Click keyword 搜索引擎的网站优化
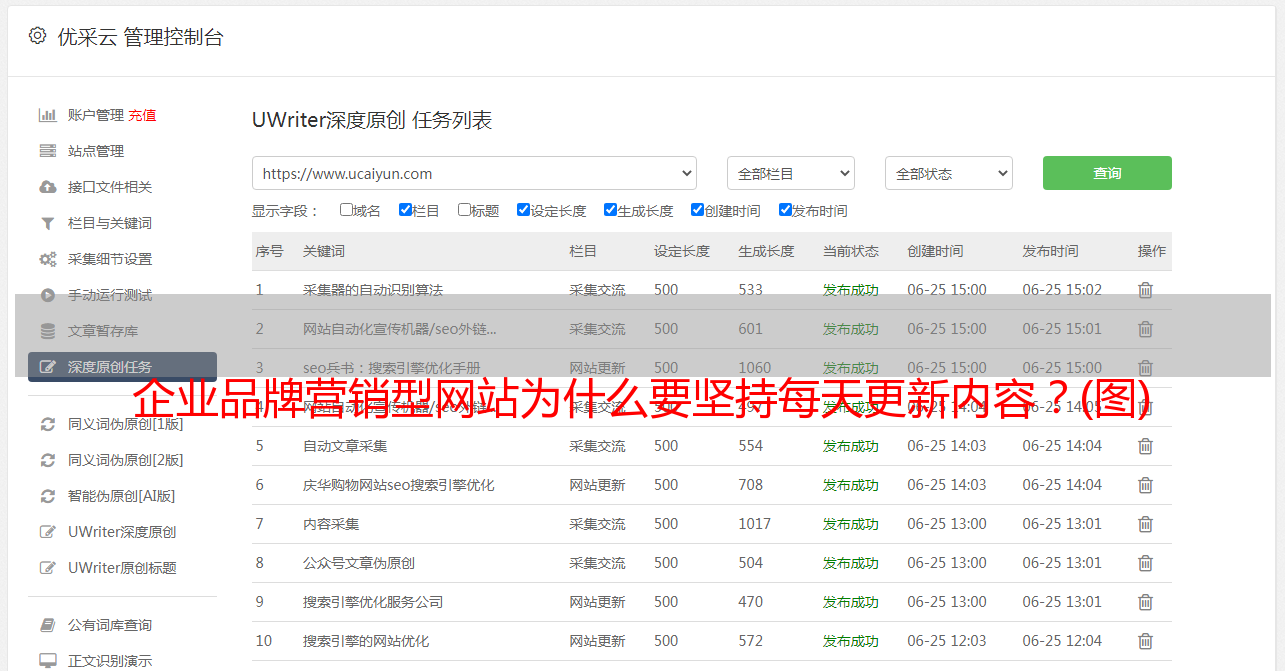Image resolution: width=1285 pixels, height=671 pixels. pyautogui.click(x=366, y=641)
